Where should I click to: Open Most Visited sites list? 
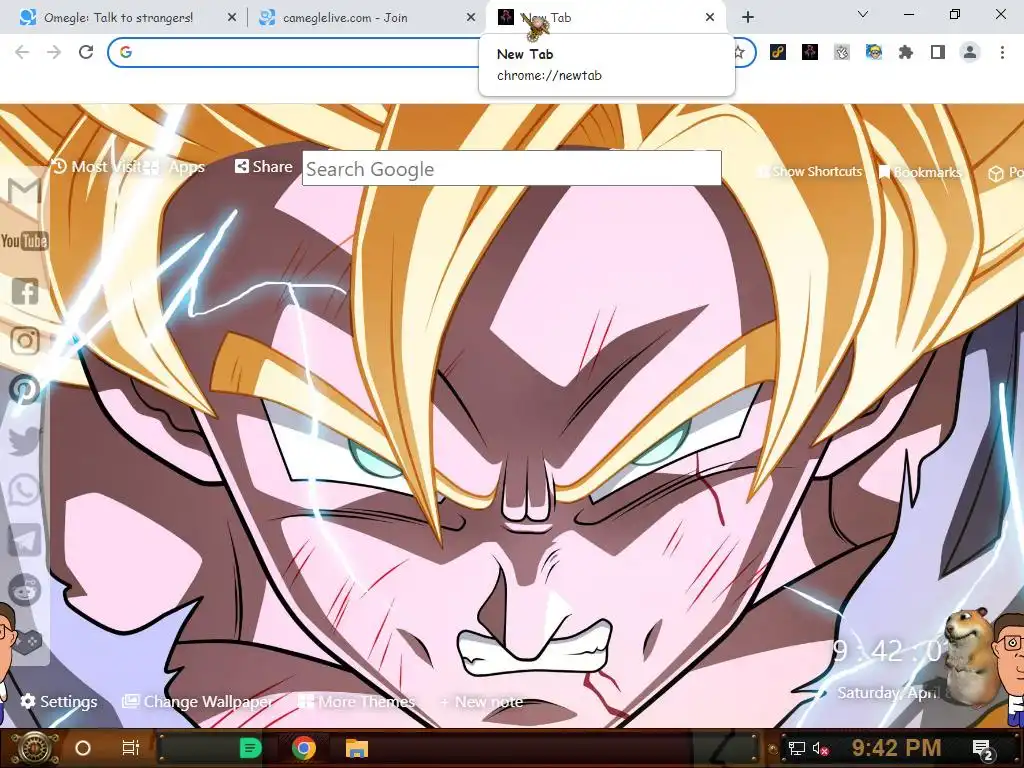[97, 167]
